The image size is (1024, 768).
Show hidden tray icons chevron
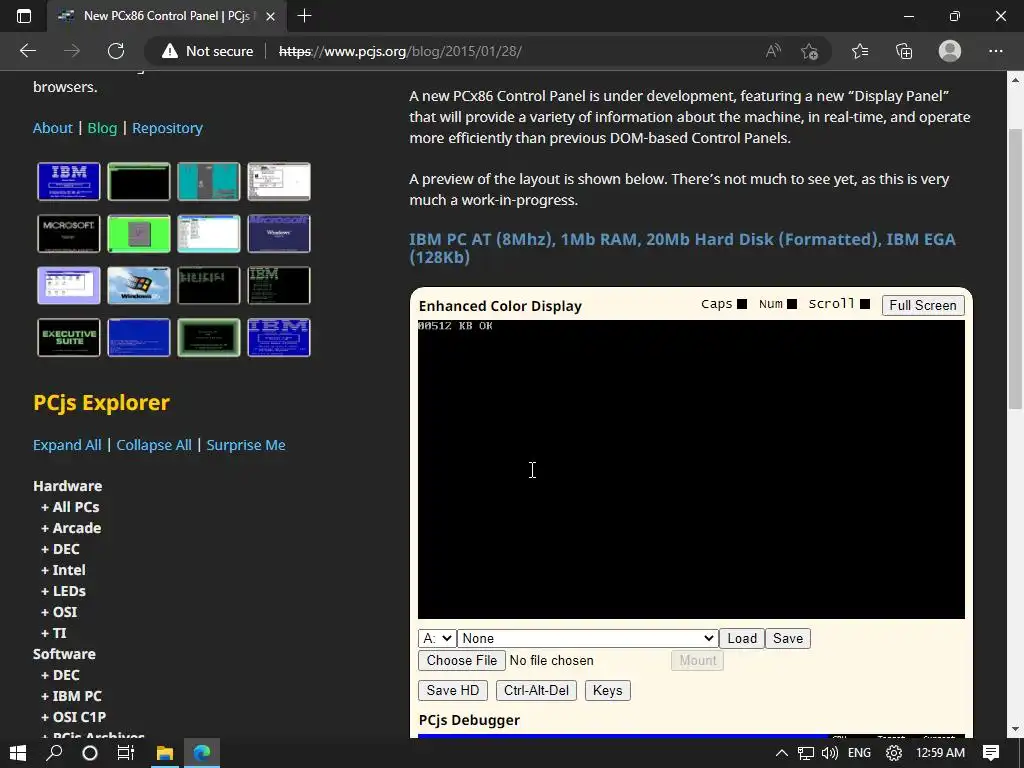(781, 753)
